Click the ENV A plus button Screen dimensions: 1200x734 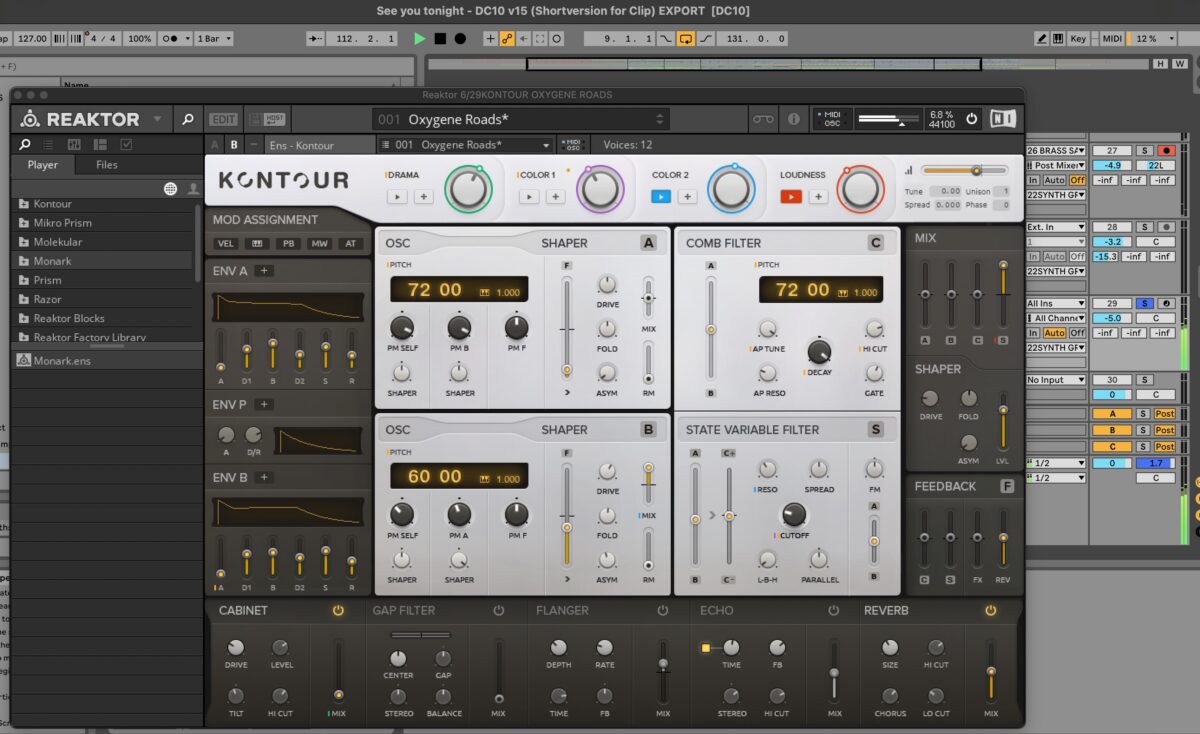[x=263, y=271]
